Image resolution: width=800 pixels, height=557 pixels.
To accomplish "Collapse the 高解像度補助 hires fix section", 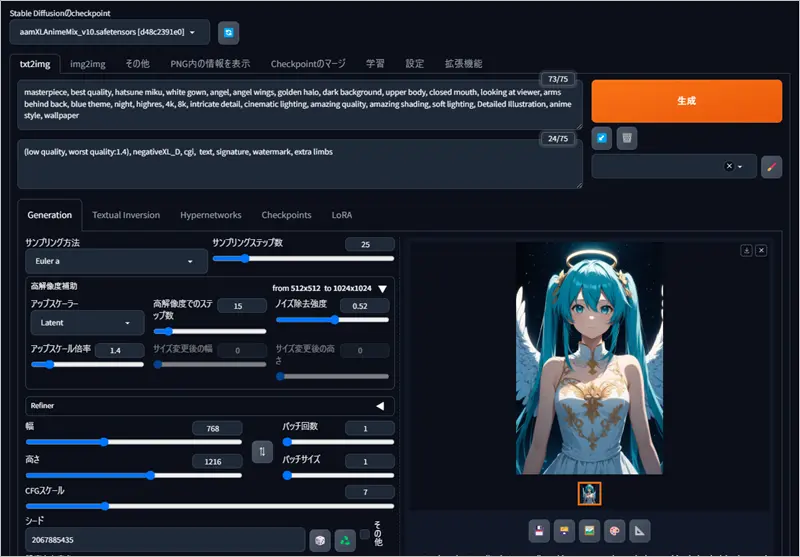I will coord(382,288).
